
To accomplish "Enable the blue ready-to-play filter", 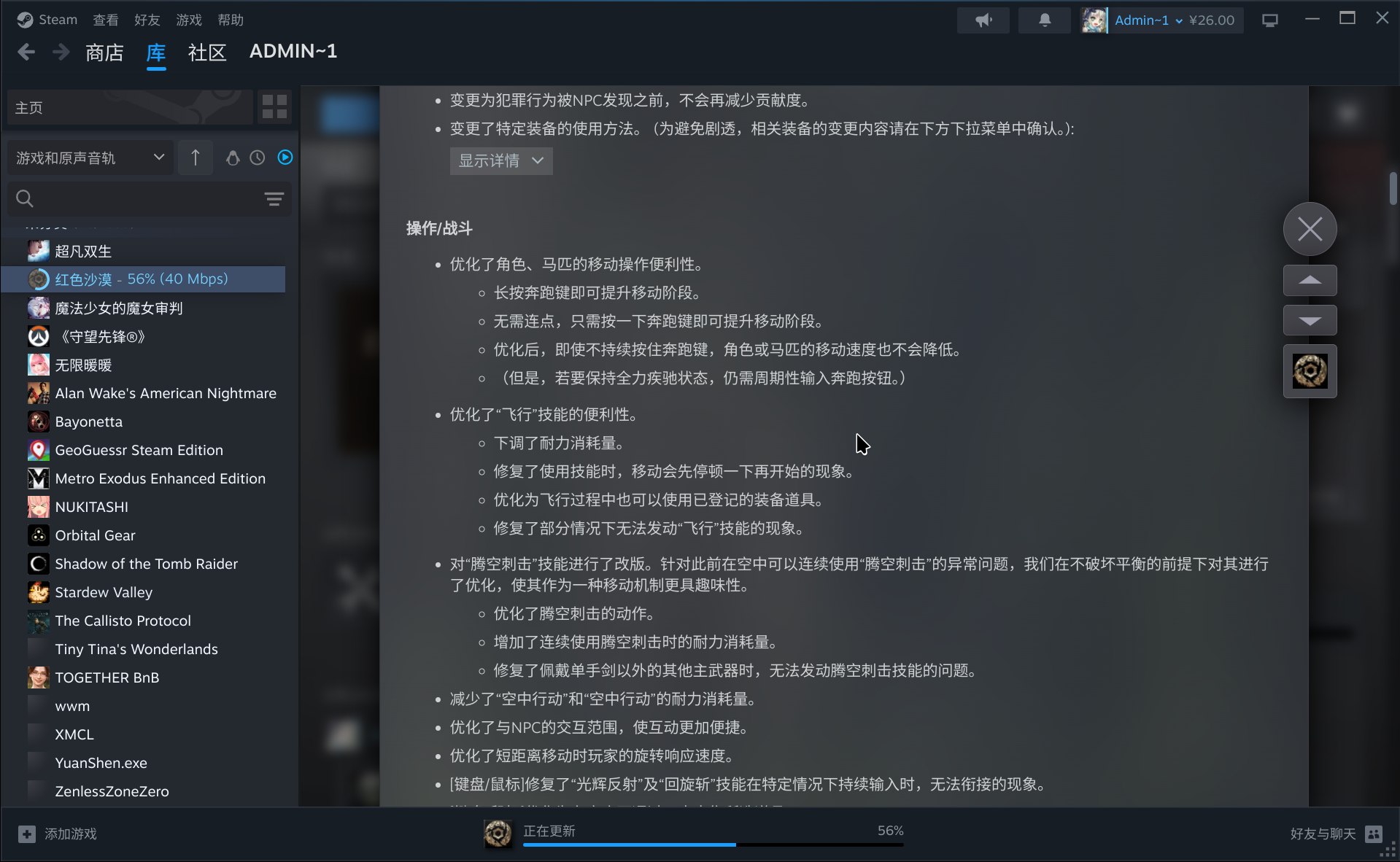I will [x=285, y=157].
